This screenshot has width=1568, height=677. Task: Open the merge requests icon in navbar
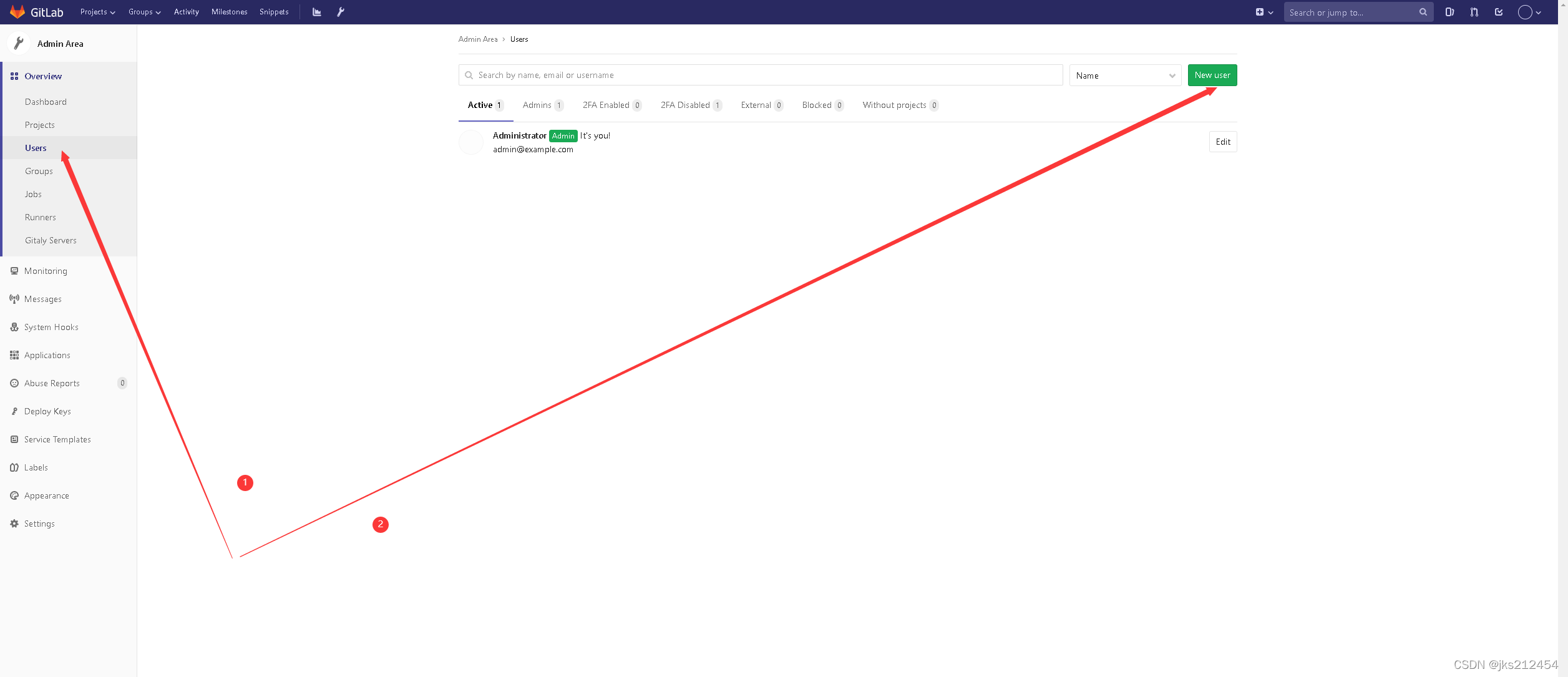tap(1474, 12)
